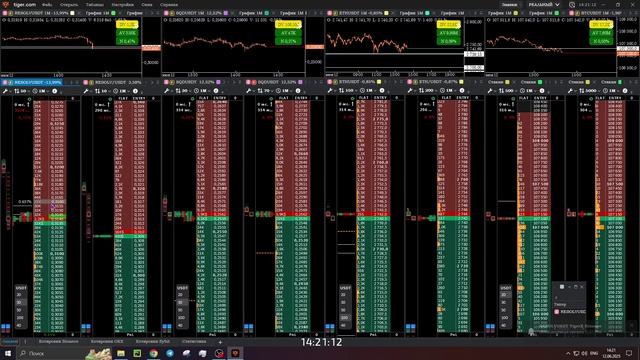640x360 pixels.
Task: Click round info icon in ETHUSDT -0,87% panel toolbar
Action: 462,91
